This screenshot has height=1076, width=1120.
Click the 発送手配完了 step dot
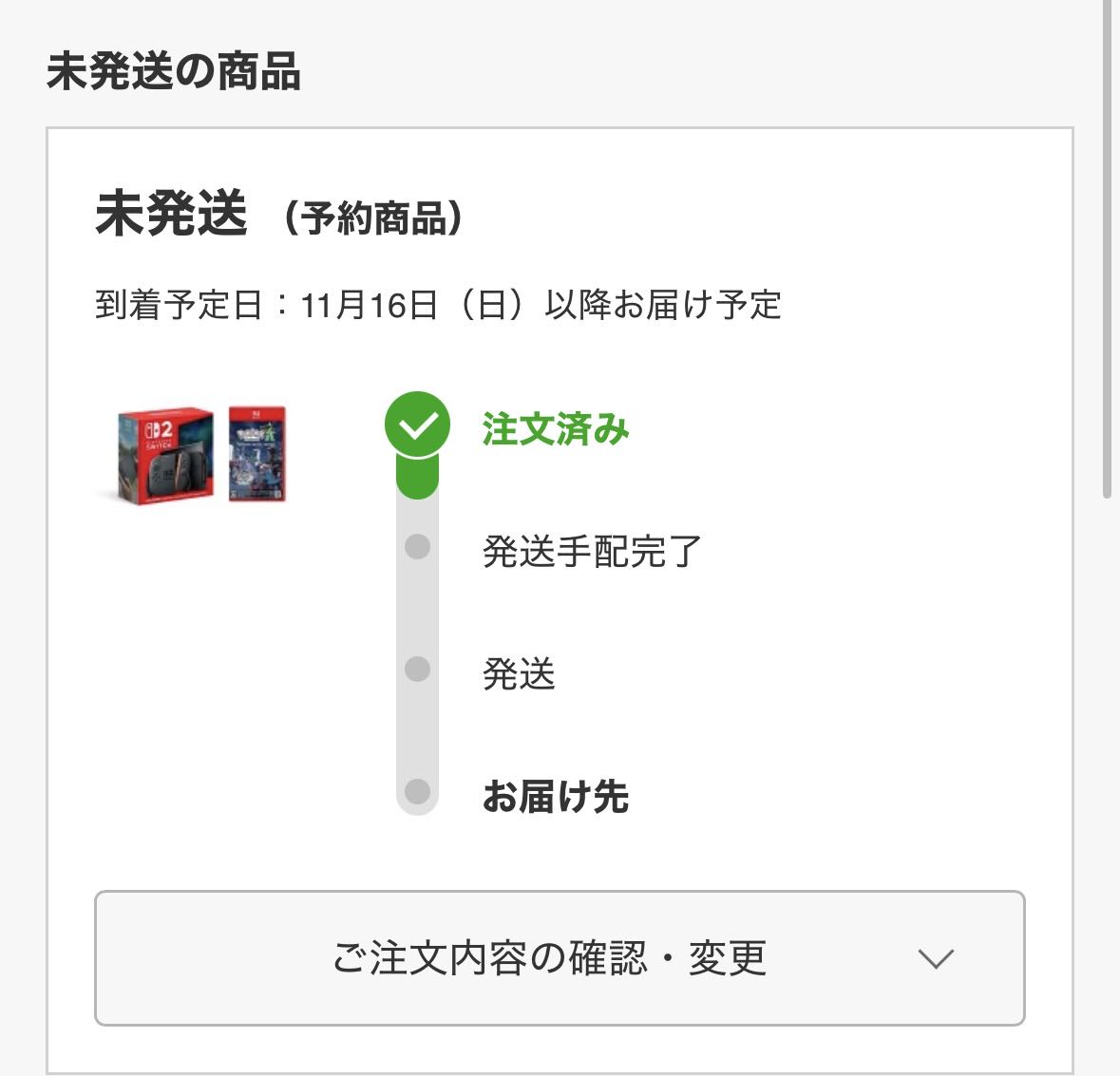pos(417,547)
